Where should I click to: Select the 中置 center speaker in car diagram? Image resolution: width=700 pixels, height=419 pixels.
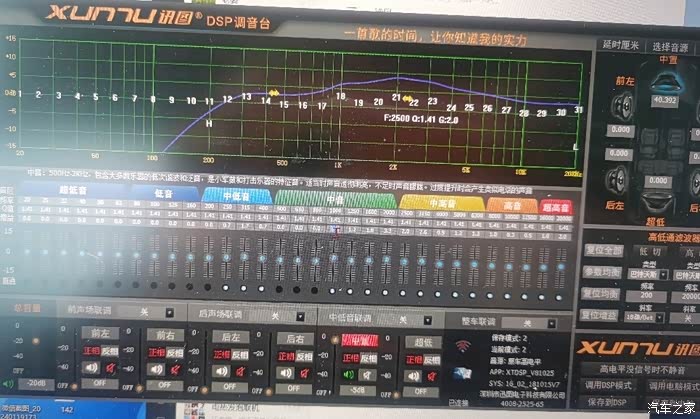tap(666, 83)
